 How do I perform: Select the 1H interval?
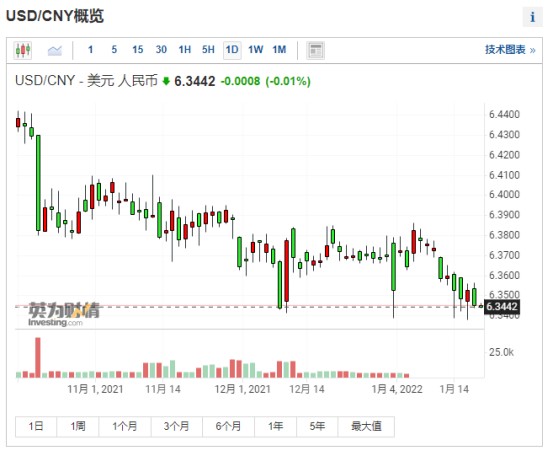185,50
